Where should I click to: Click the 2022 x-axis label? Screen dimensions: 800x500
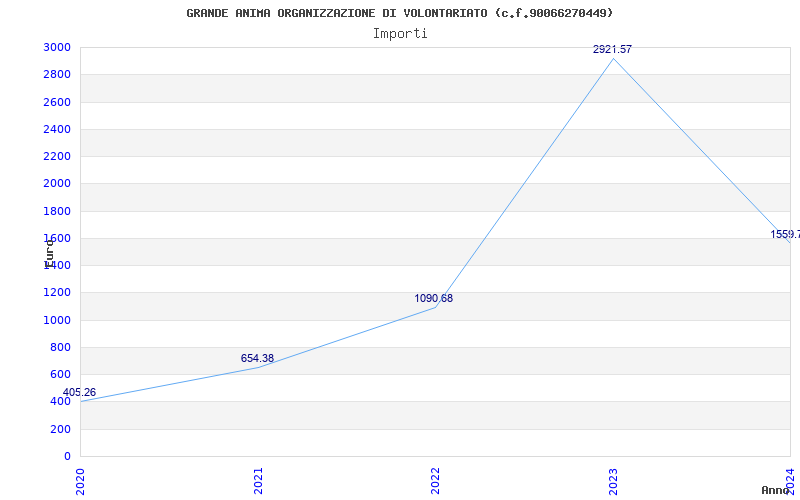click(435, 481)
